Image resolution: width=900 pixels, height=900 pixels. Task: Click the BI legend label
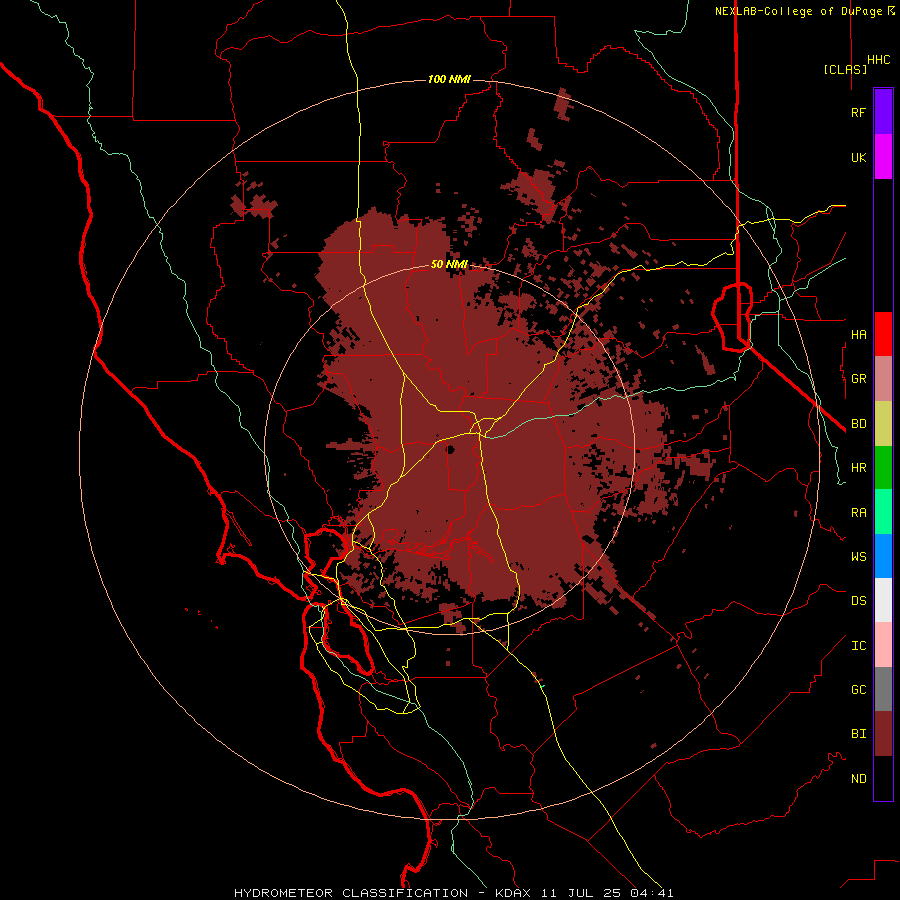(x=858, y=734)
